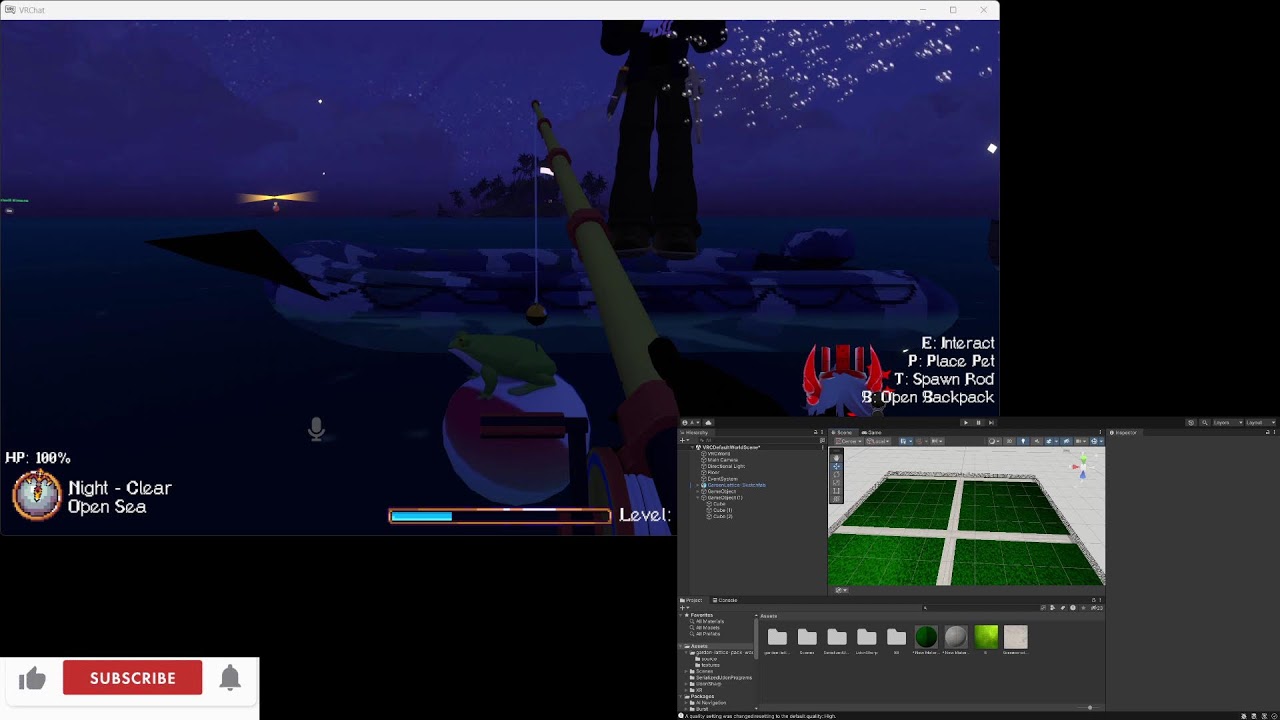Click the Project search field
The image size is (1280, 720).
pyautogui.click(x=980, y=608)
